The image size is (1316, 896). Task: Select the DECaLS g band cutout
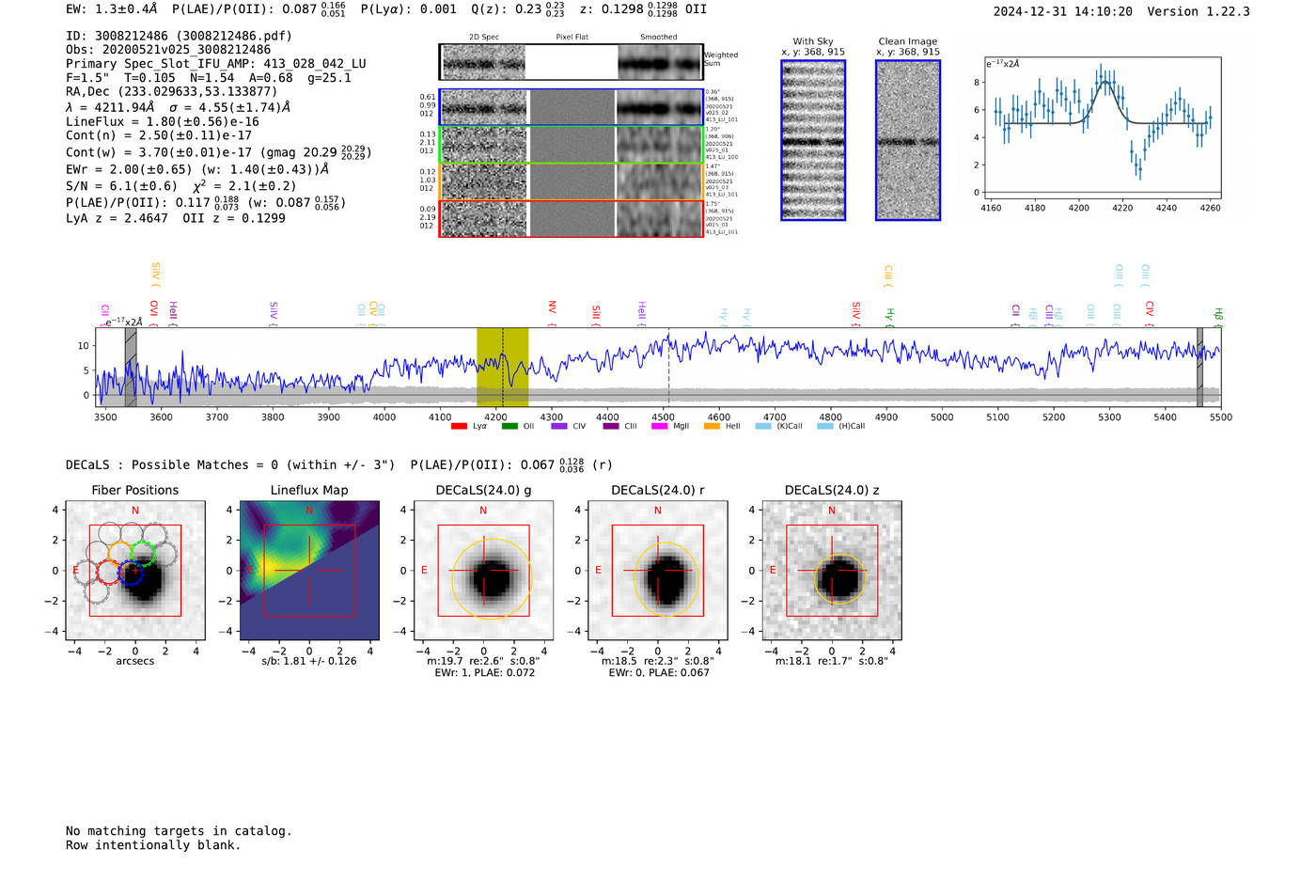point(484,571)
